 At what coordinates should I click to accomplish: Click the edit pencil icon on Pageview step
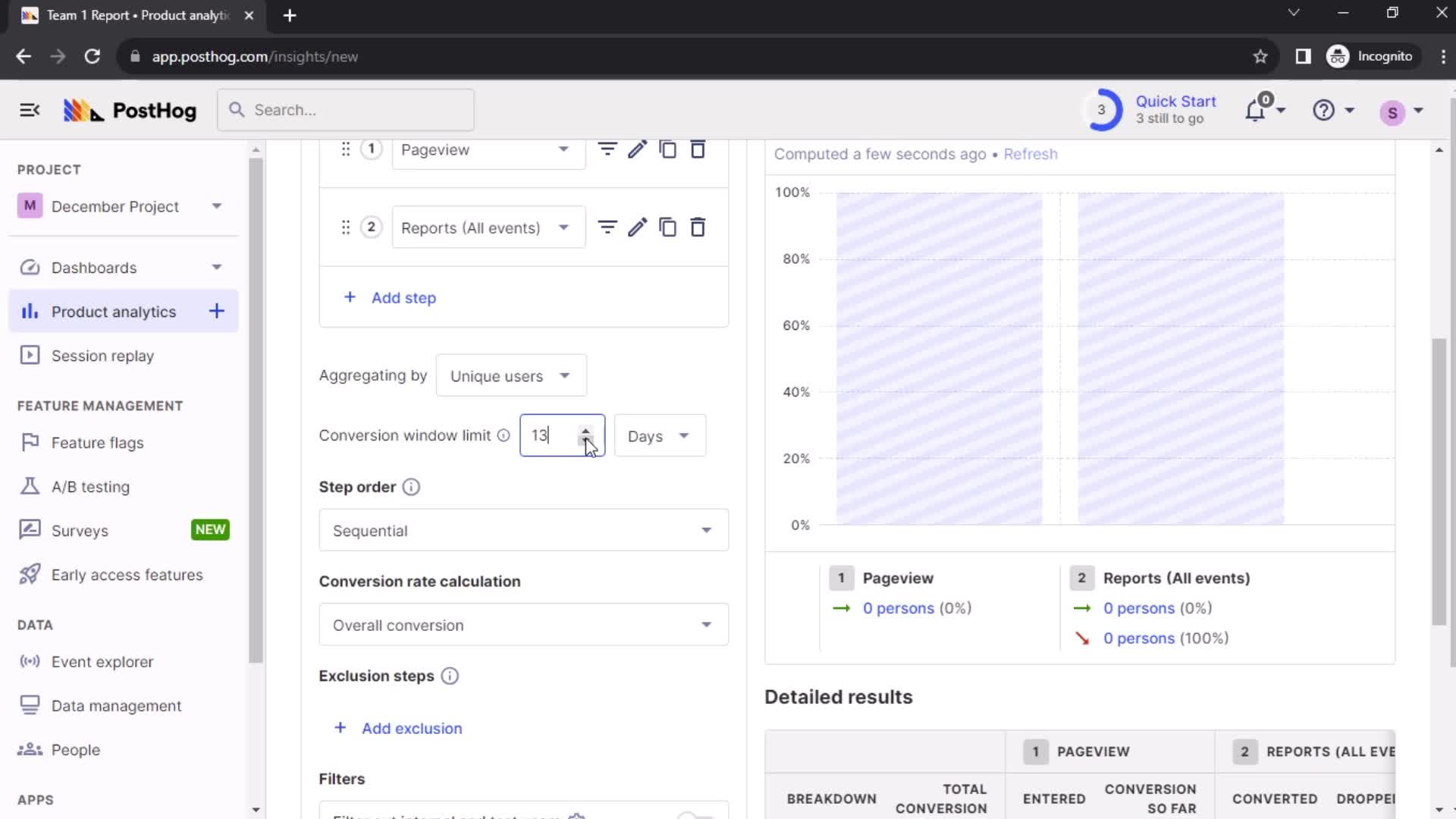pyautogui.click(x=637, y=150)
